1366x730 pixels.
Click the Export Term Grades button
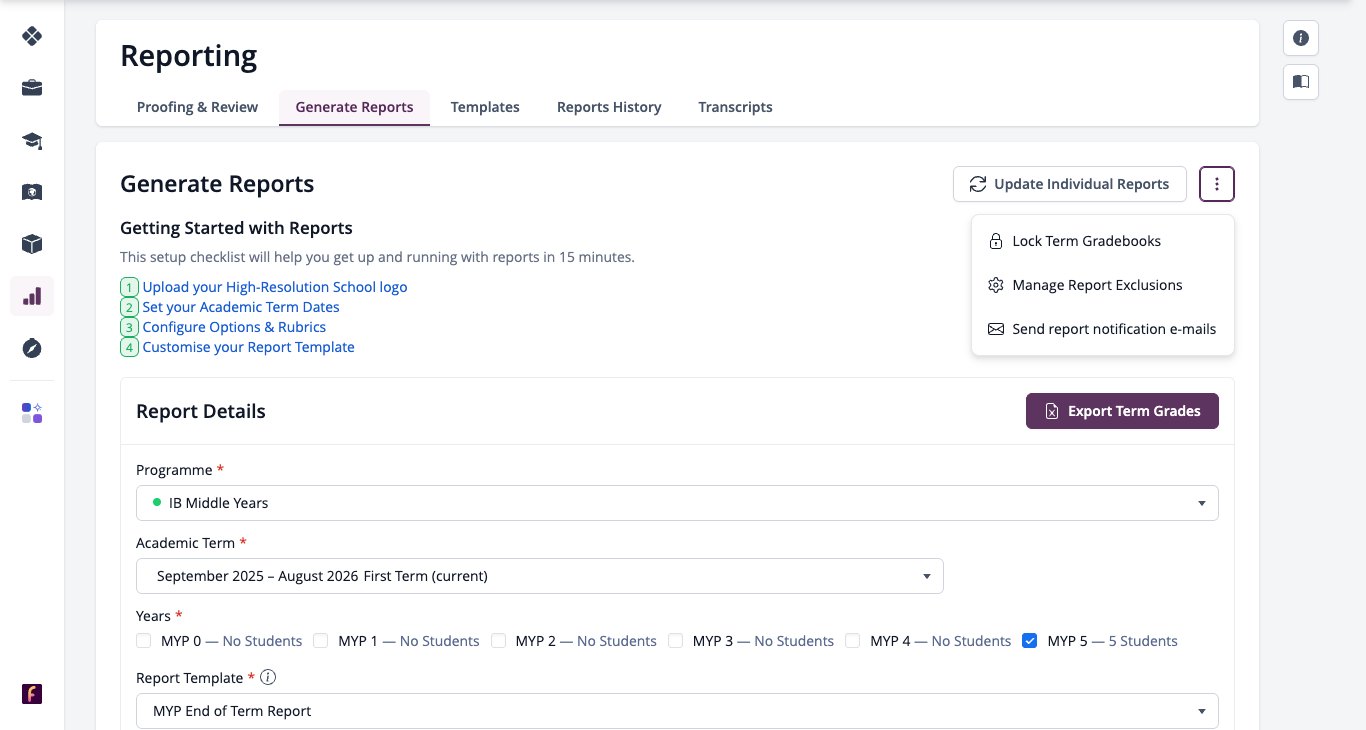(1122, 411)
